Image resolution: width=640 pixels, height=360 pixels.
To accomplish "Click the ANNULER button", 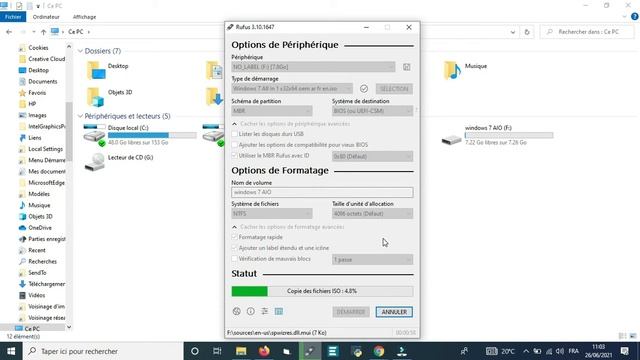I will pyautogui.click(x=394, y=312).
